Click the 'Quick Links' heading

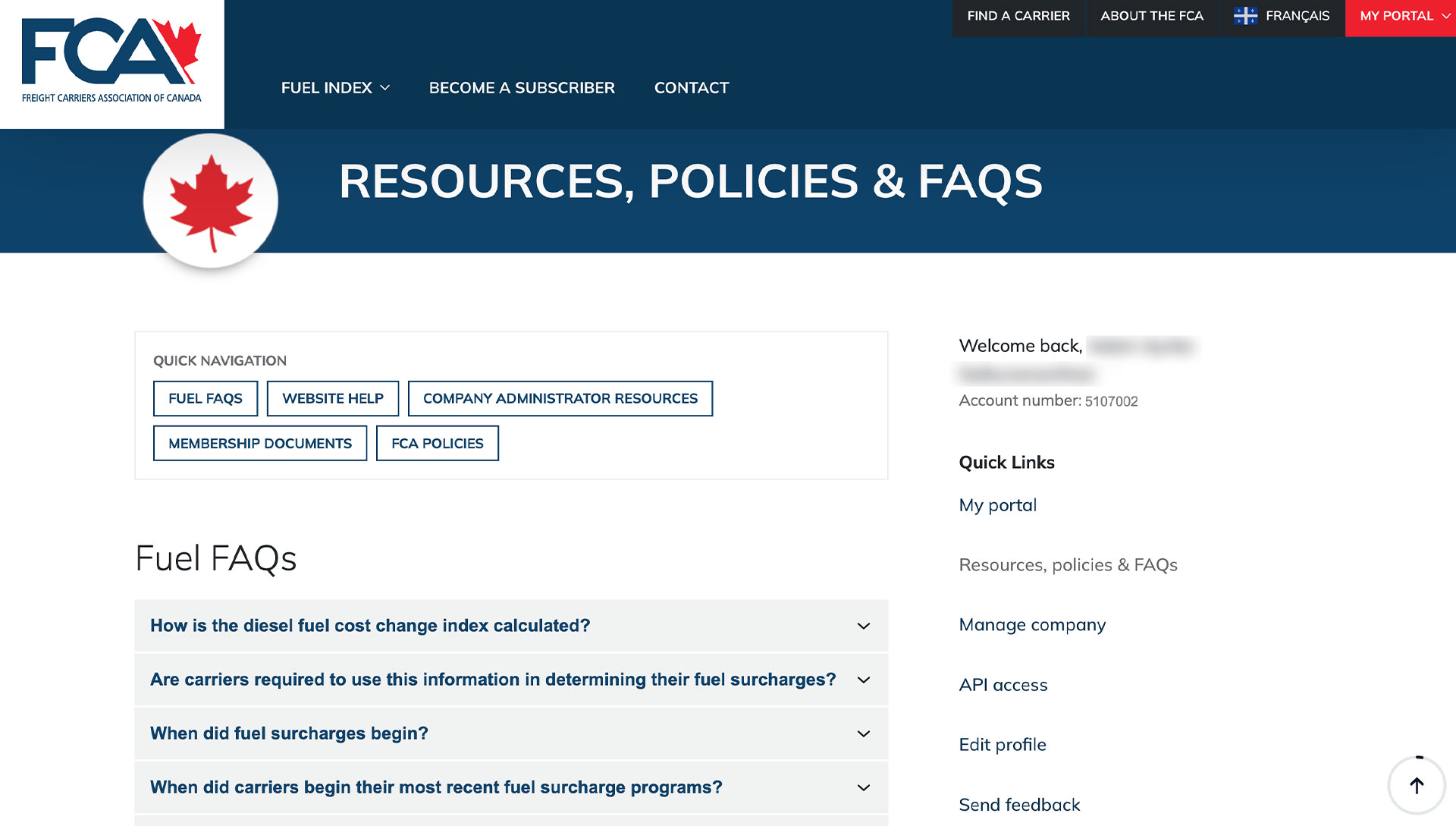click(1006, 463)
